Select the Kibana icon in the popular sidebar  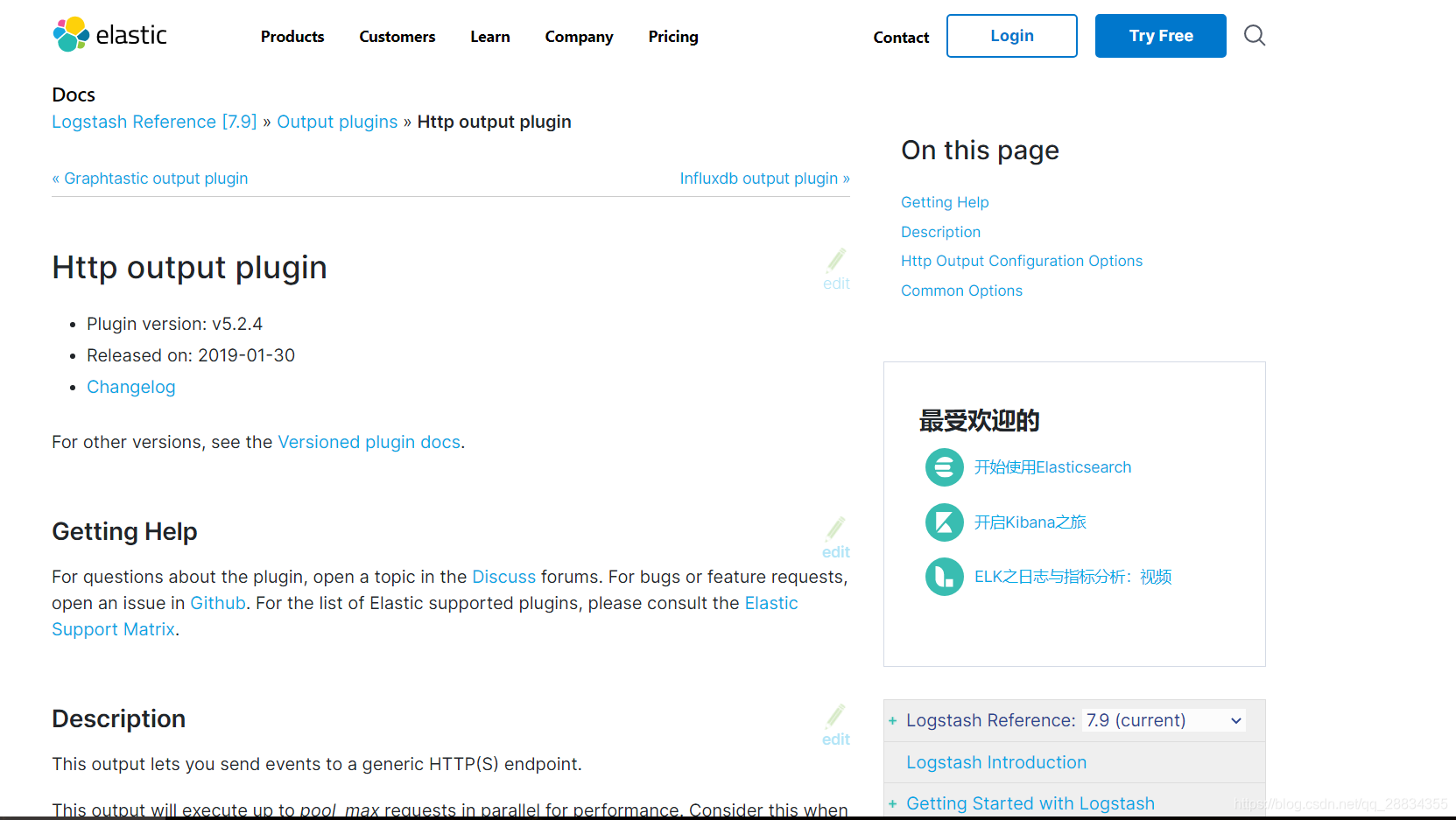pyautogui.click(x=944, y=522)
